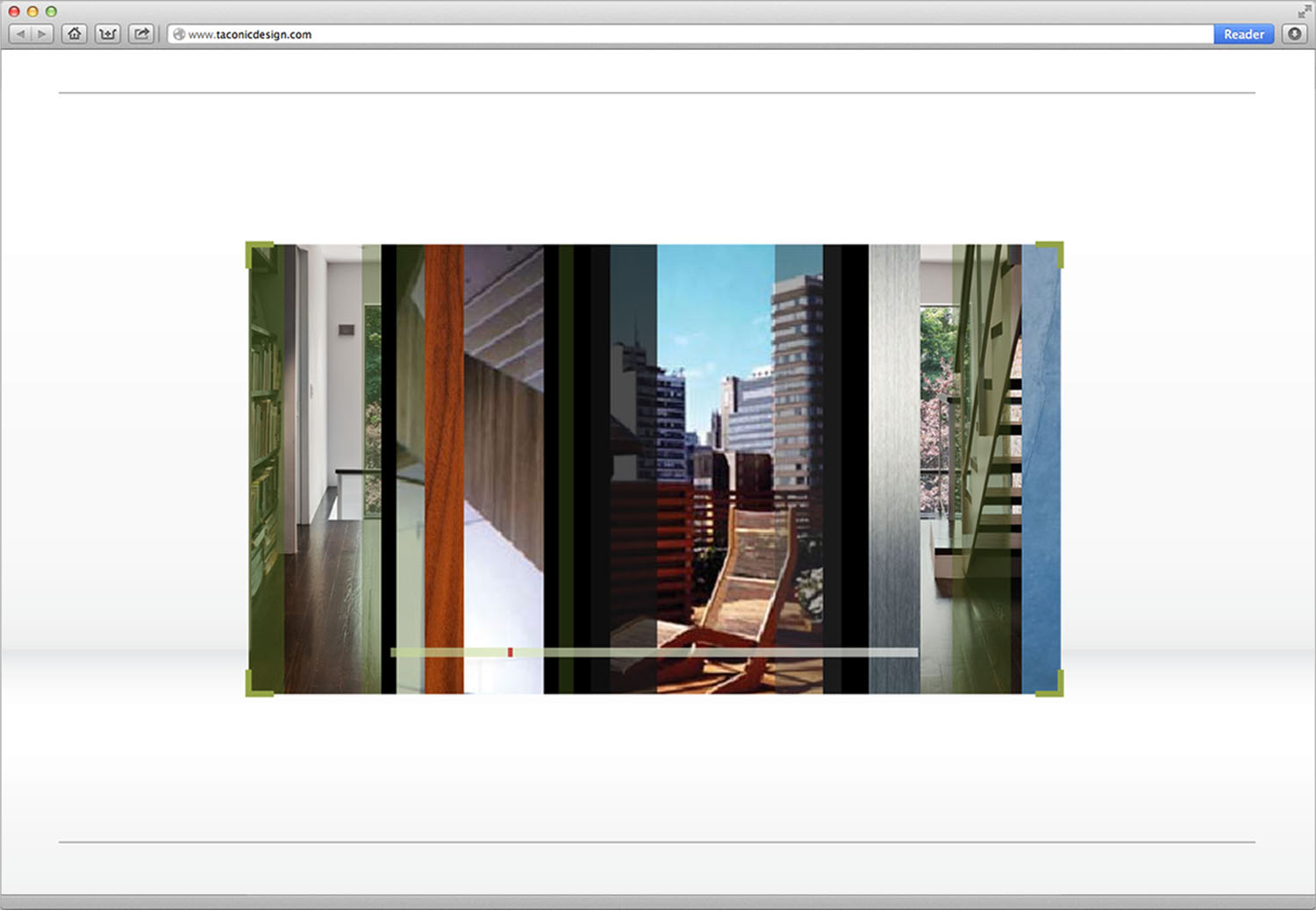Click the red marker on the slideshow progress bar
This screenshot has width=1316, height=910.
click(x=511, y=652)
